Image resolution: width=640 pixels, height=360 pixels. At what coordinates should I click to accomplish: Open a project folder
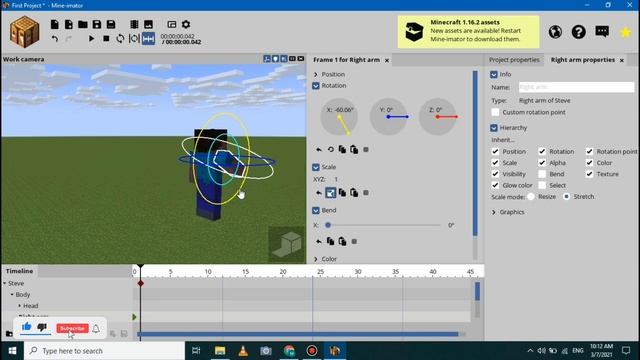click(x=82, y=24)
